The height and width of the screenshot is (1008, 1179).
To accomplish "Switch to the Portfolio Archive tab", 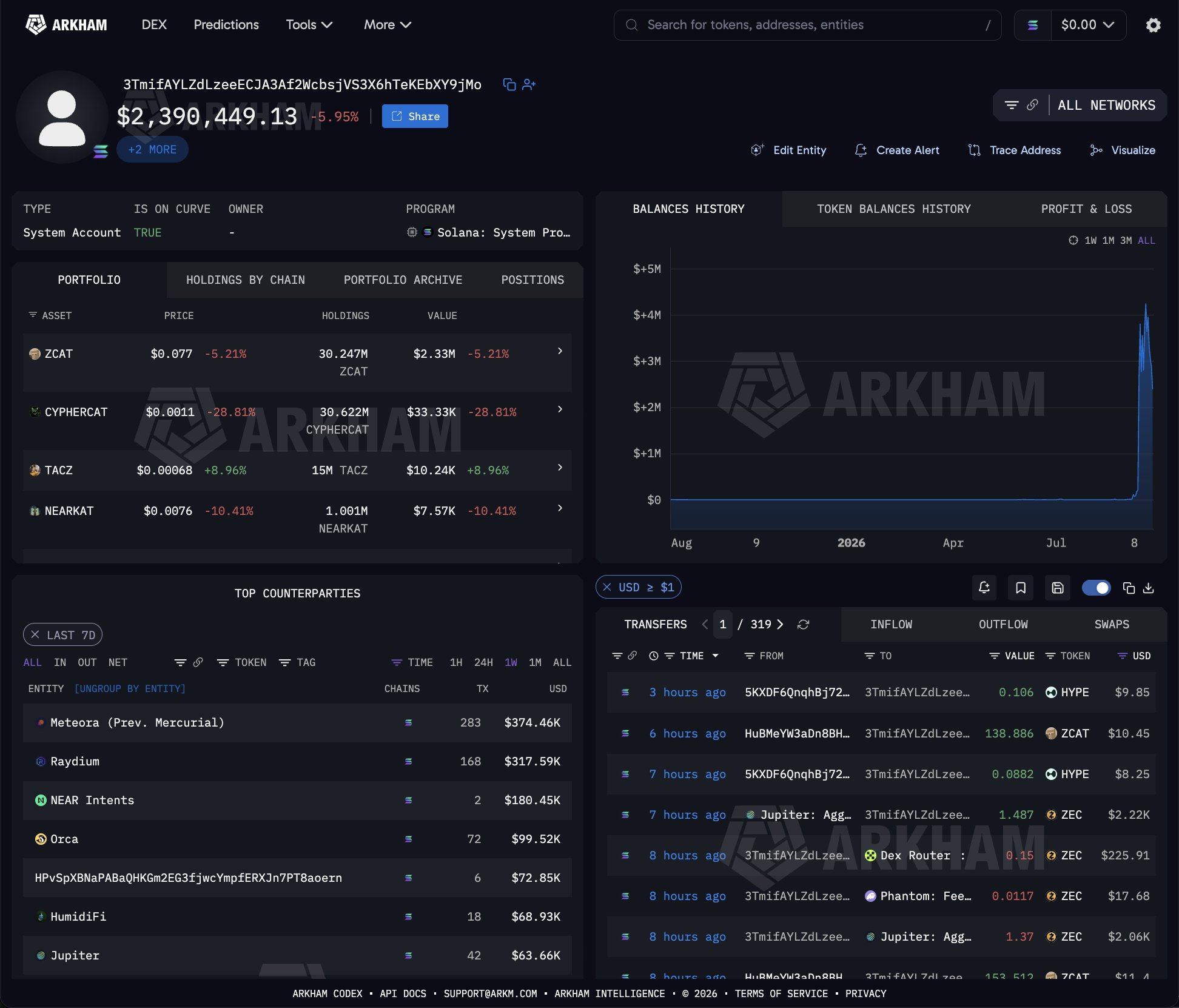I will coord(403,280).
